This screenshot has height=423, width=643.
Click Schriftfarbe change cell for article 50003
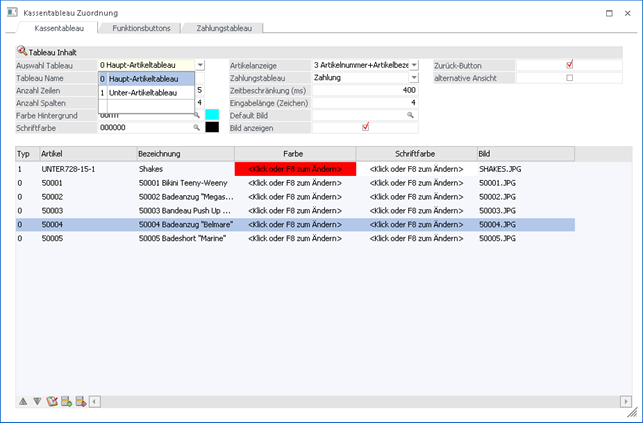click(x=414, y=212)
